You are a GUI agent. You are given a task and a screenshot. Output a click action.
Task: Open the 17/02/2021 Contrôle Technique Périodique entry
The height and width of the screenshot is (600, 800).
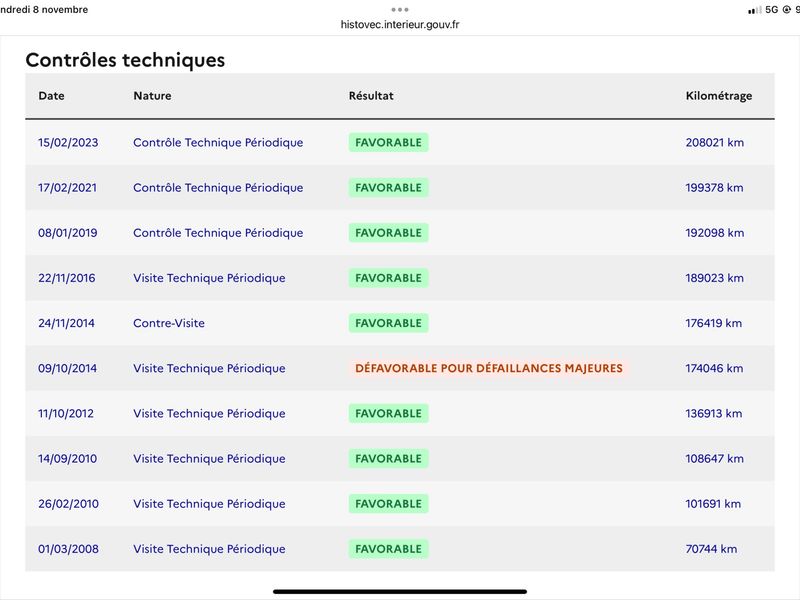click(218, 188)
